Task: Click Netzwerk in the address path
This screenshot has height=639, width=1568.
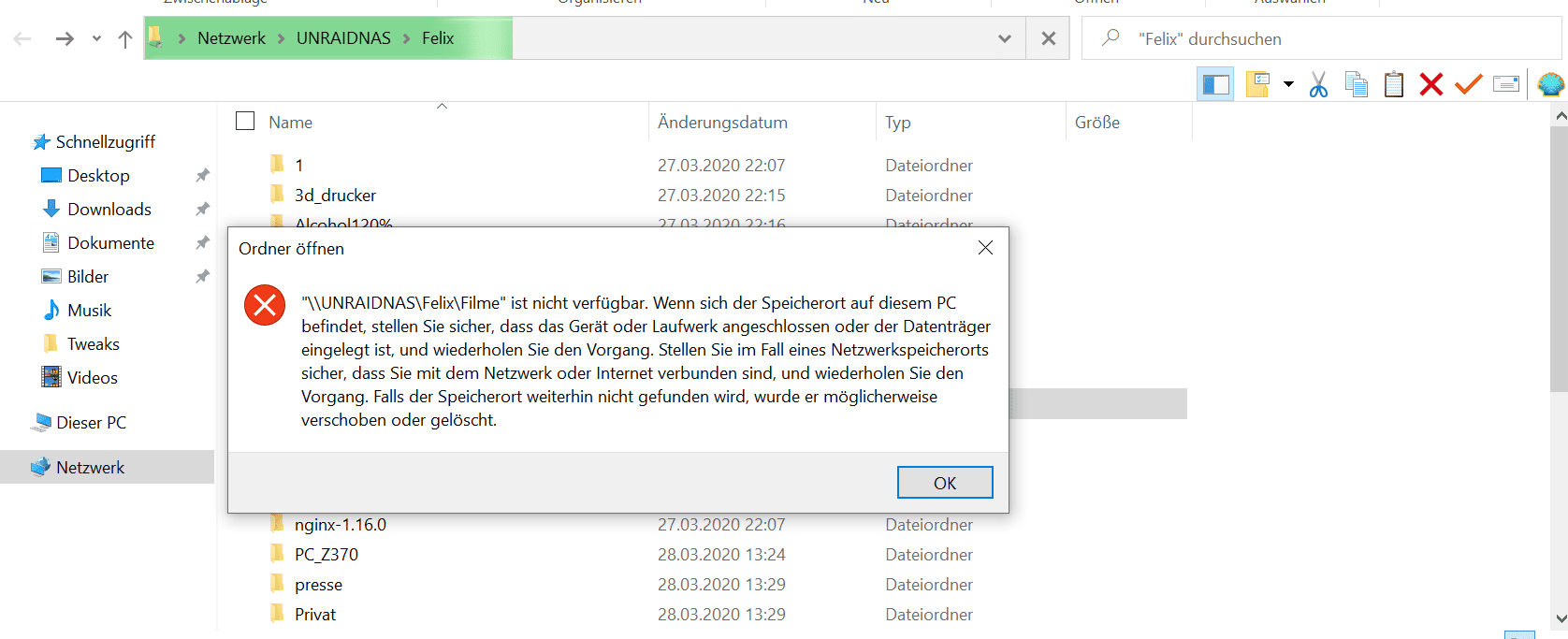Action: coord(231,38)
